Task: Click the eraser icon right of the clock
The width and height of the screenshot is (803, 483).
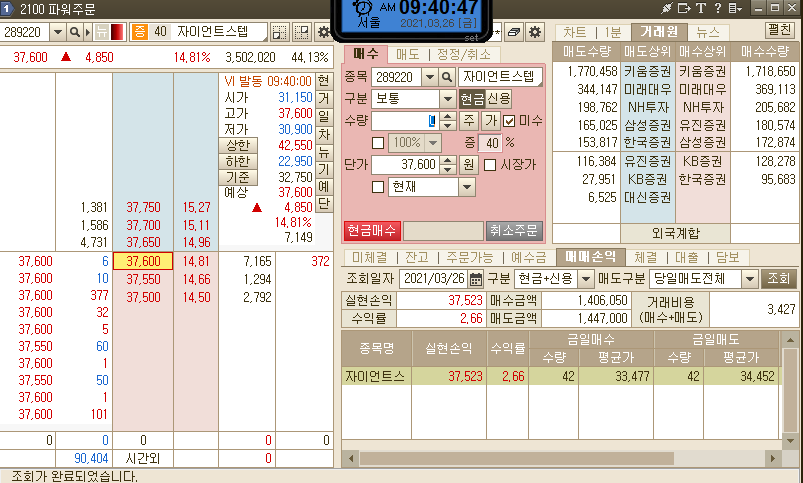Action: [514, 32]
